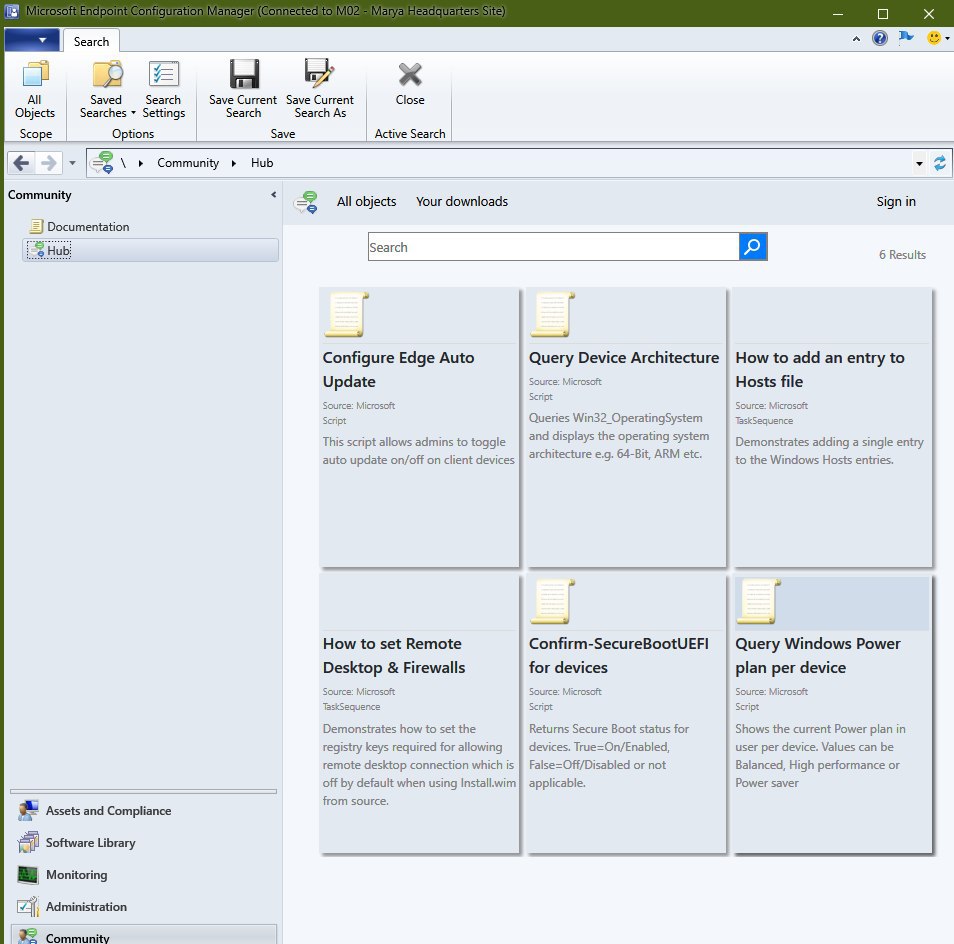Select the Search ribbon tab

coord(91,41)
